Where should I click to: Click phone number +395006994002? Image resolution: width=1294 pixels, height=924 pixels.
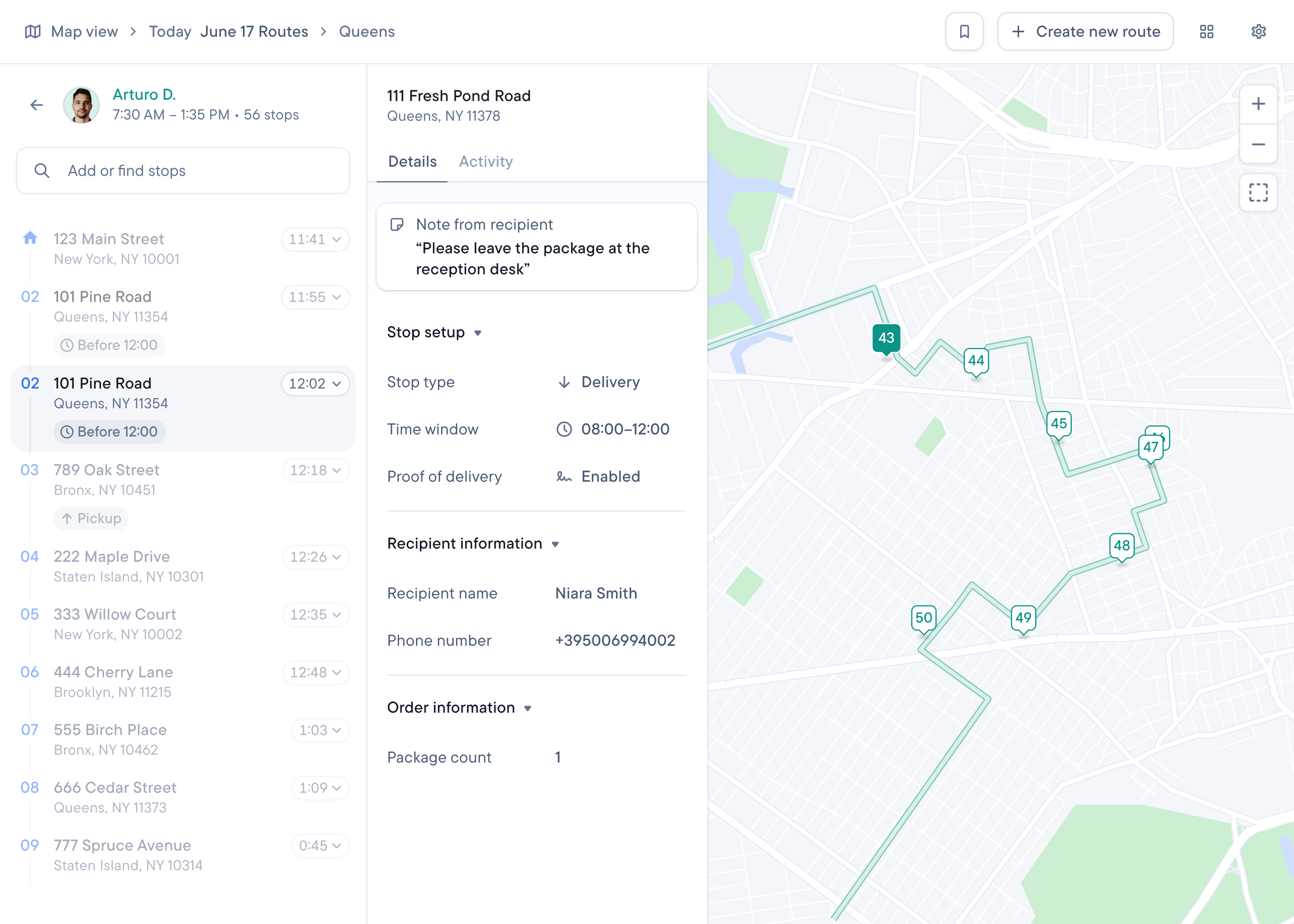(x=615, y=640)
